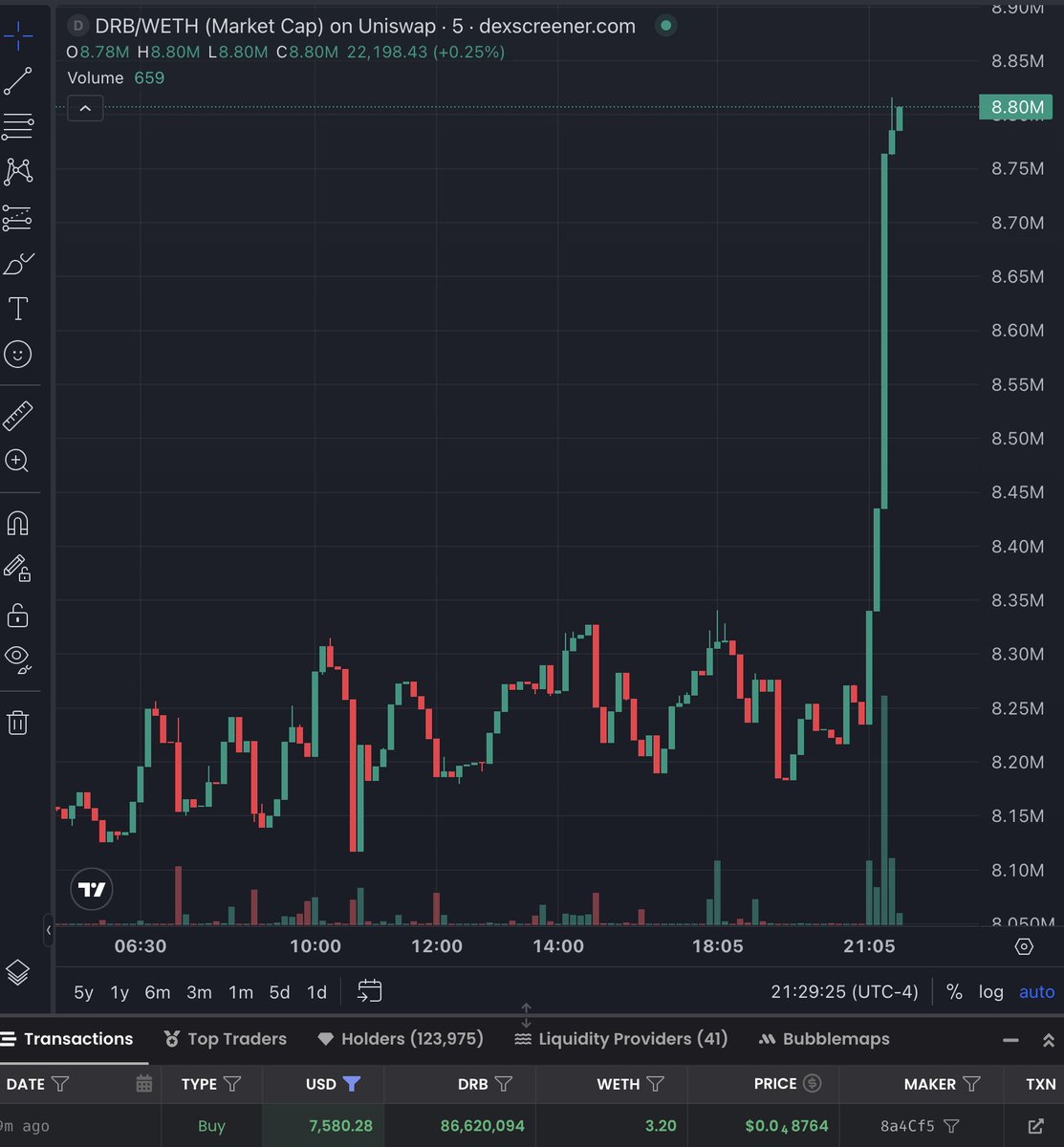Toggle auto scale mode
This screenshot has height=1147, width=1064.
pyautogui.click(x=1036, y=992)
